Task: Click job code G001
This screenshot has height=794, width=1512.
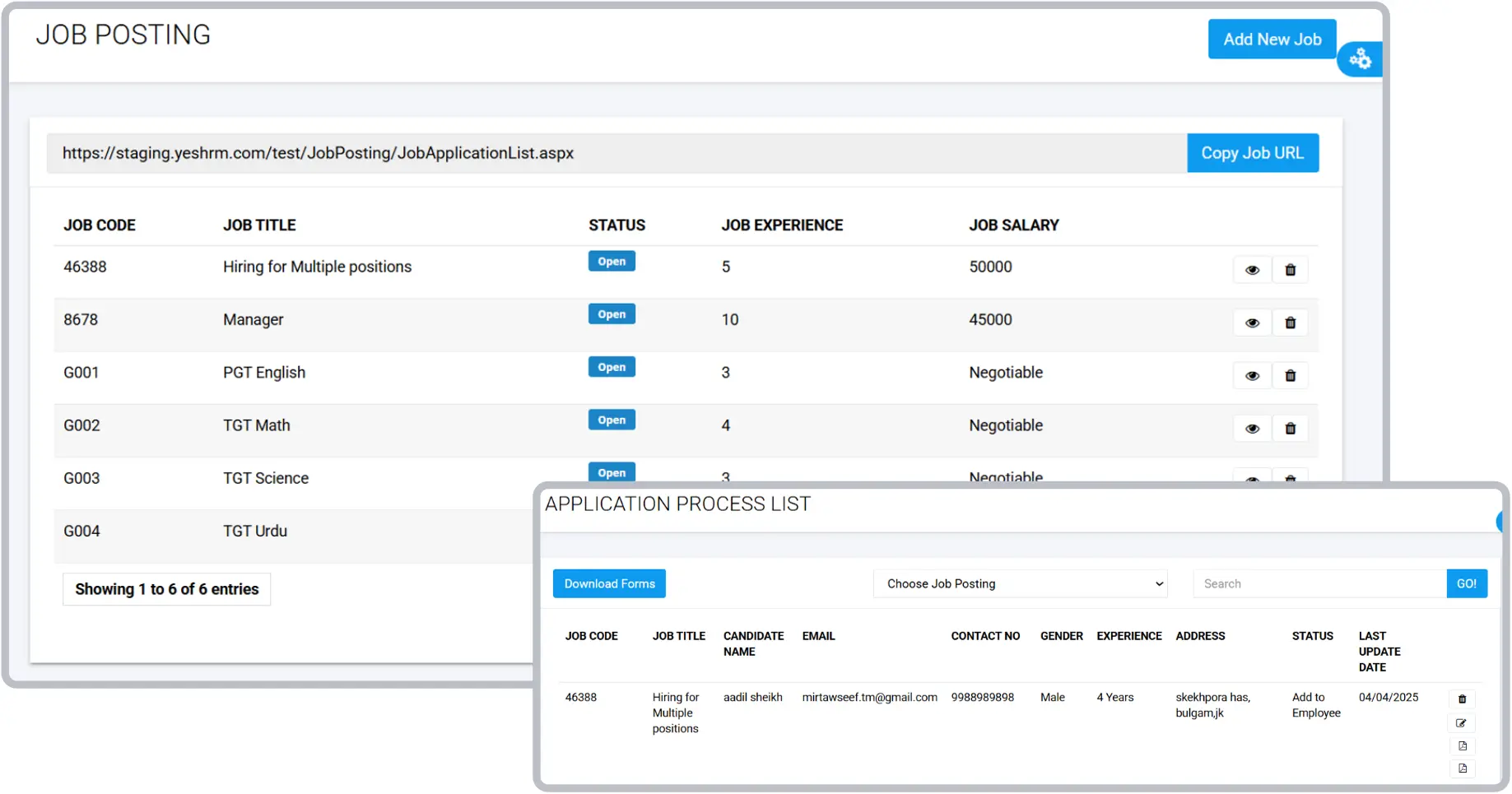Action: 81,372
